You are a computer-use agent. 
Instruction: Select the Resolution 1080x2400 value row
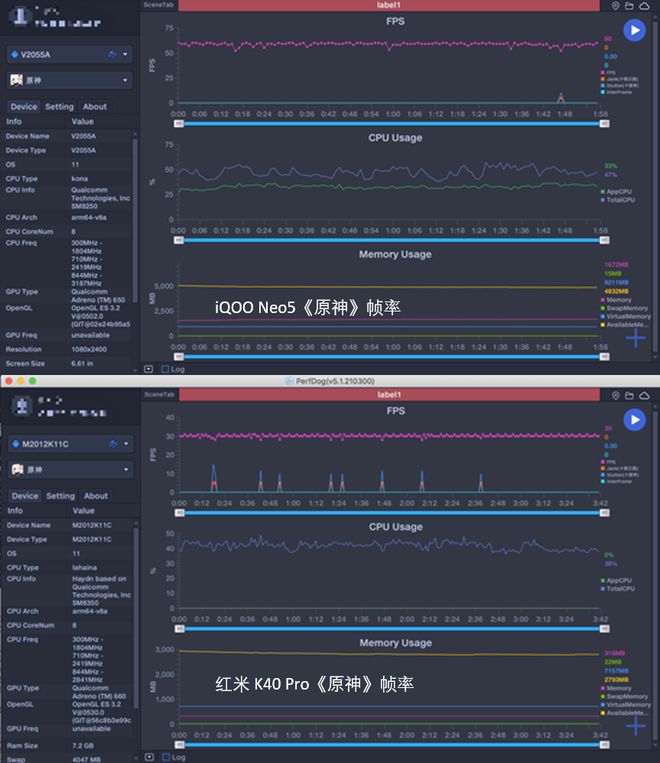click(x=68, y=349)
